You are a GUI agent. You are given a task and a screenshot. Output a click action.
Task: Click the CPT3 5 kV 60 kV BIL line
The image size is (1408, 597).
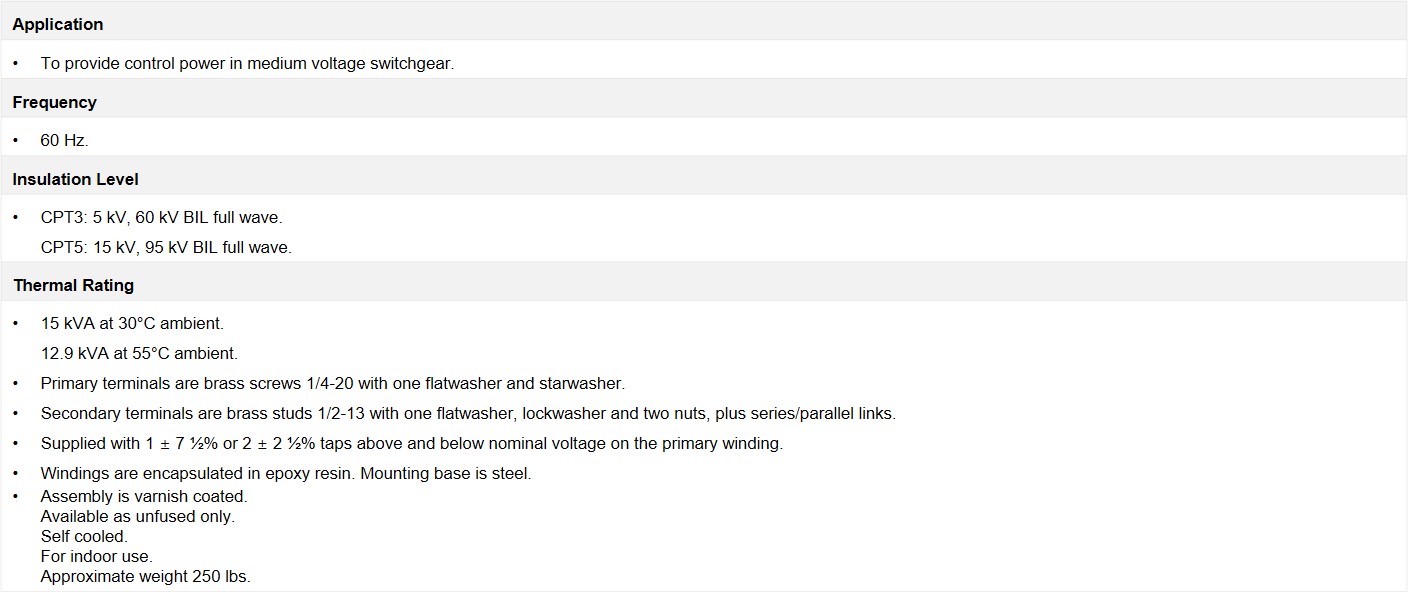coord(161,217)
